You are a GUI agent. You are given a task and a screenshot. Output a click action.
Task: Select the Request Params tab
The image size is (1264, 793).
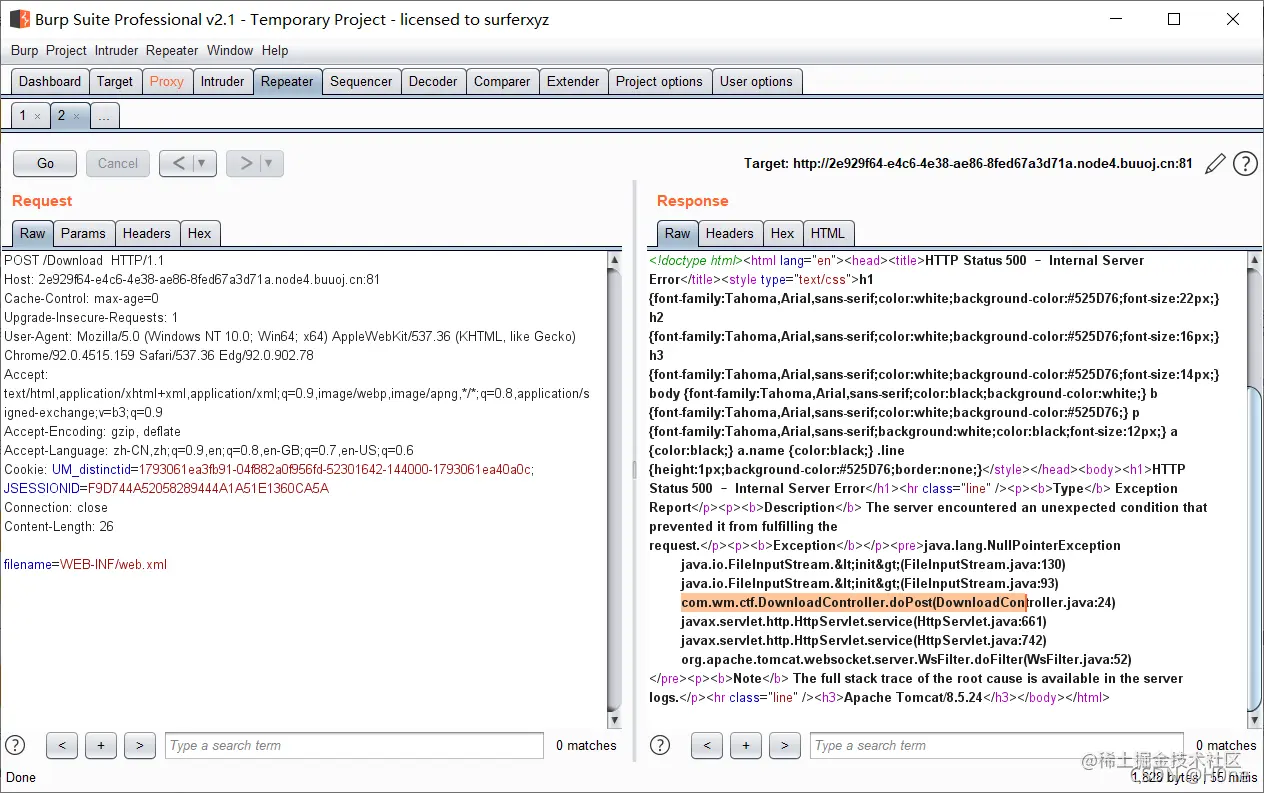(x=83, y=233)
